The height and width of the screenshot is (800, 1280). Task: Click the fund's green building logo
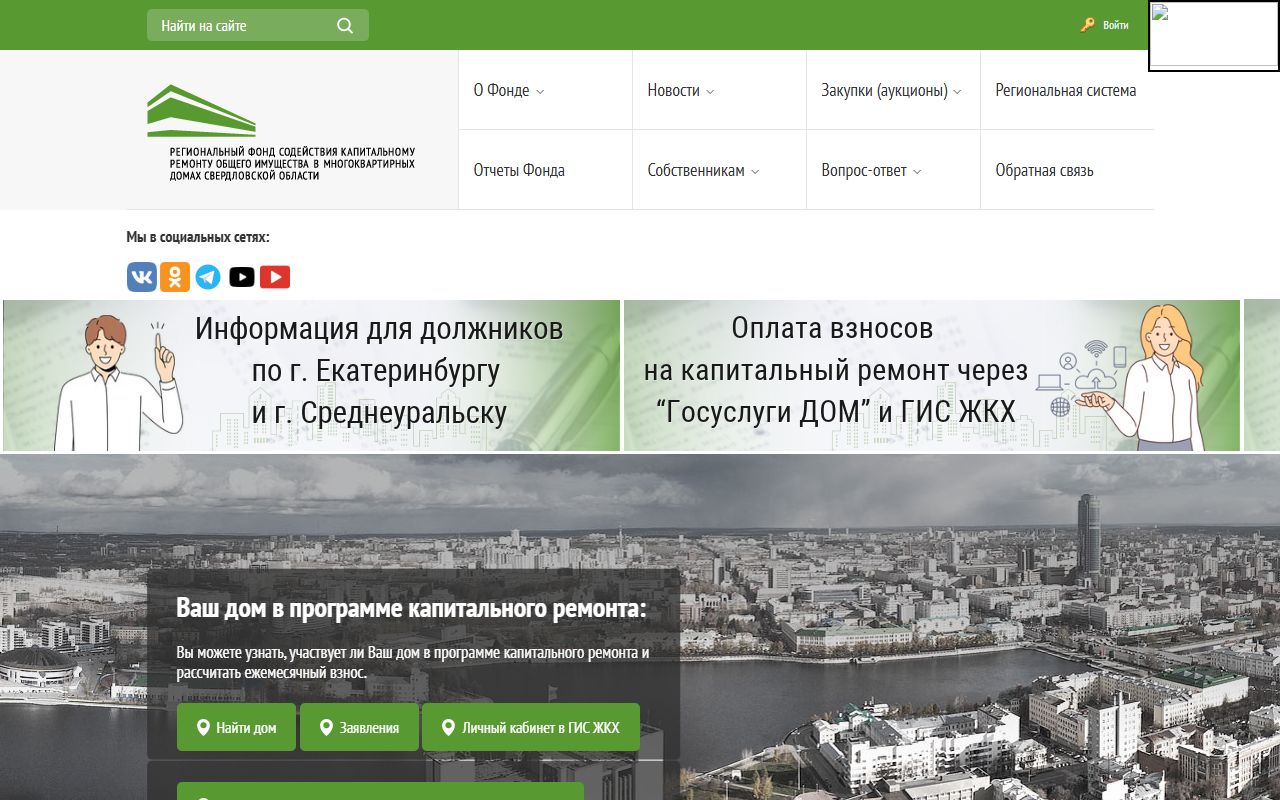point(201,111)
